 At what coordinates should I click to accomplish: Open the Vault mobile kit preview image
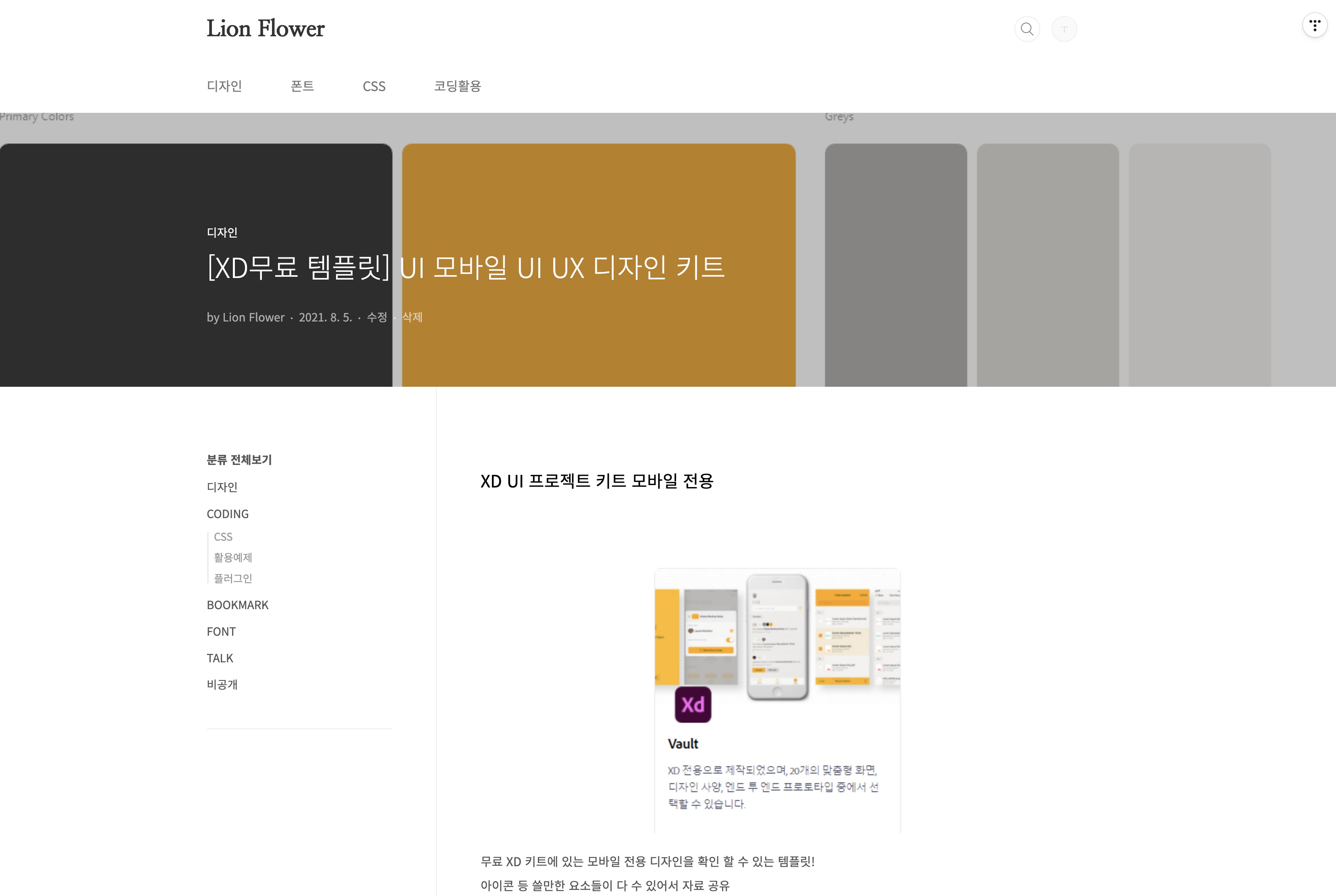click(x=777, y=634)
